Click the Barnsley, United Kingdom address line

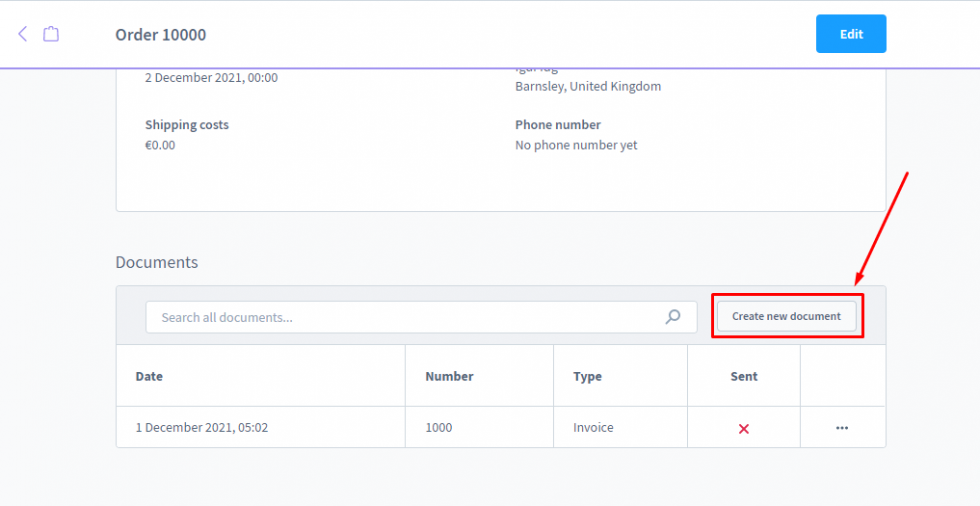[x=588, y=86]
